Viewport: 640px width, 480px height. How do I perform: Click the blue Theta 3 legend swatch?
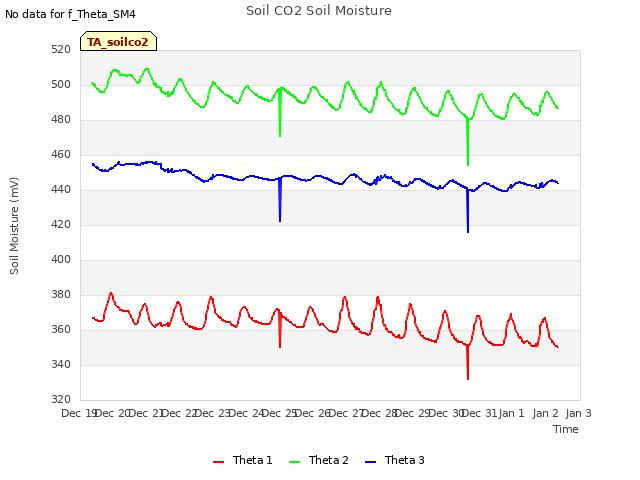pyautogui.click(x=370, y=462)
